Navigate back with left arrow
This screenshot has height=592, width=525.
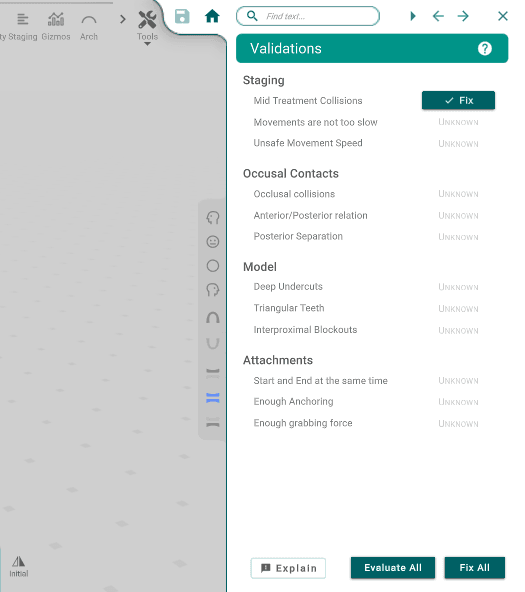[438, 16]
